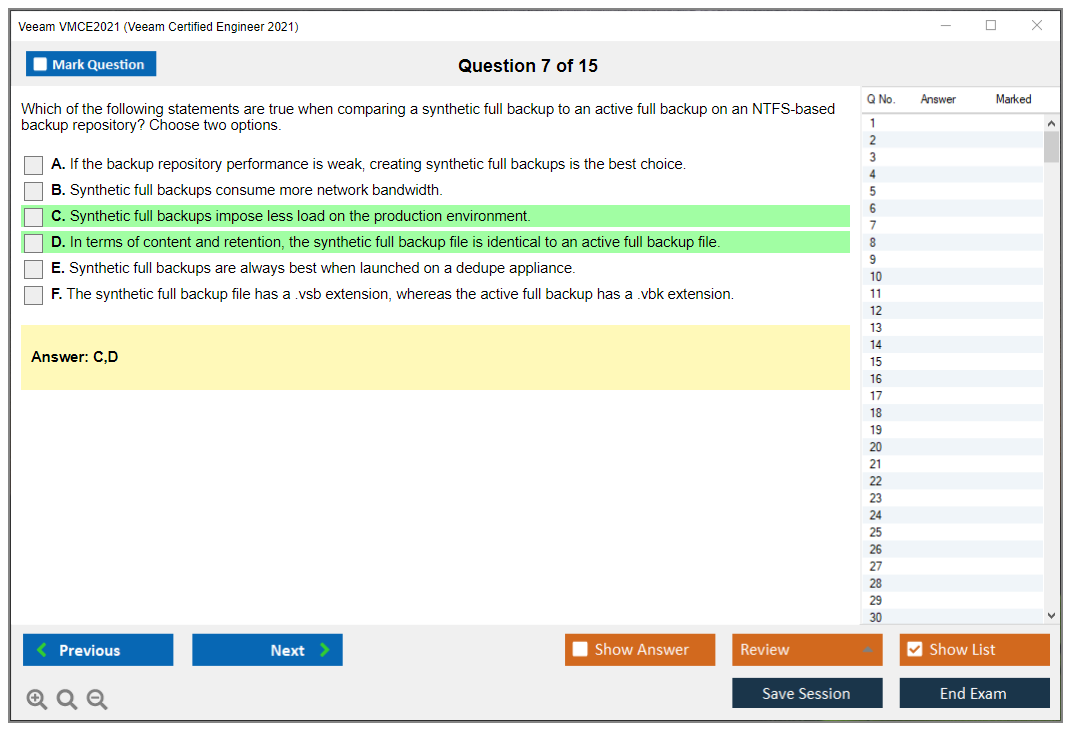
Task: Select option A checkbox about repository performance
Action: pos(34,165)
